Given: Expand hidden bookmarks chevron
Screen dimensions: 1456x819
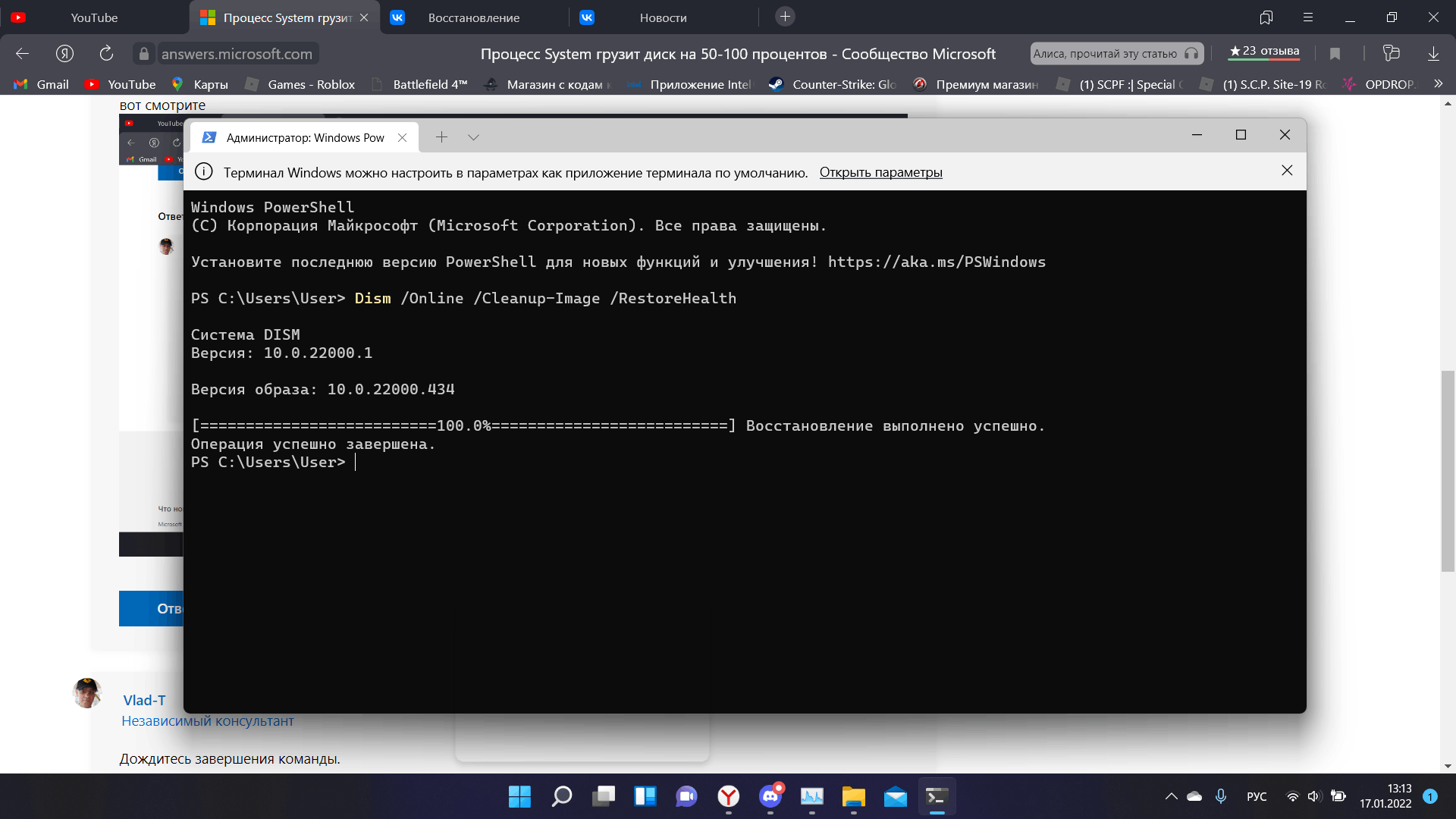Looking at the screenshot, I should point(1439,84).
